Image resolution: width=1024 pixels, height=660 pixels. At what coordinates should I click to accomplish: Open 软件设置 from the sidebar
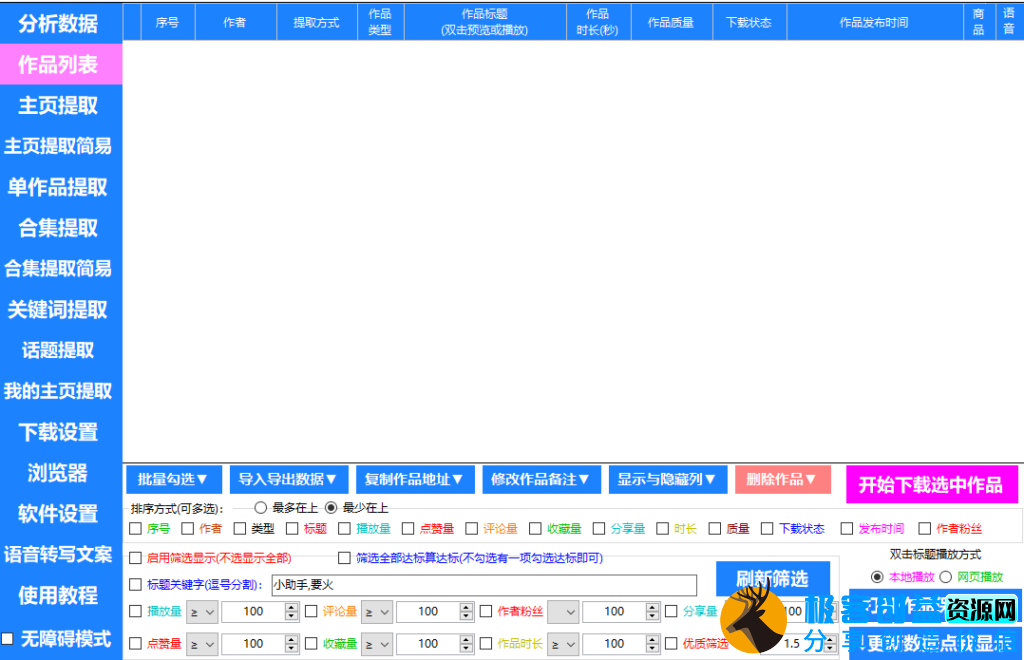click(60, 514)
